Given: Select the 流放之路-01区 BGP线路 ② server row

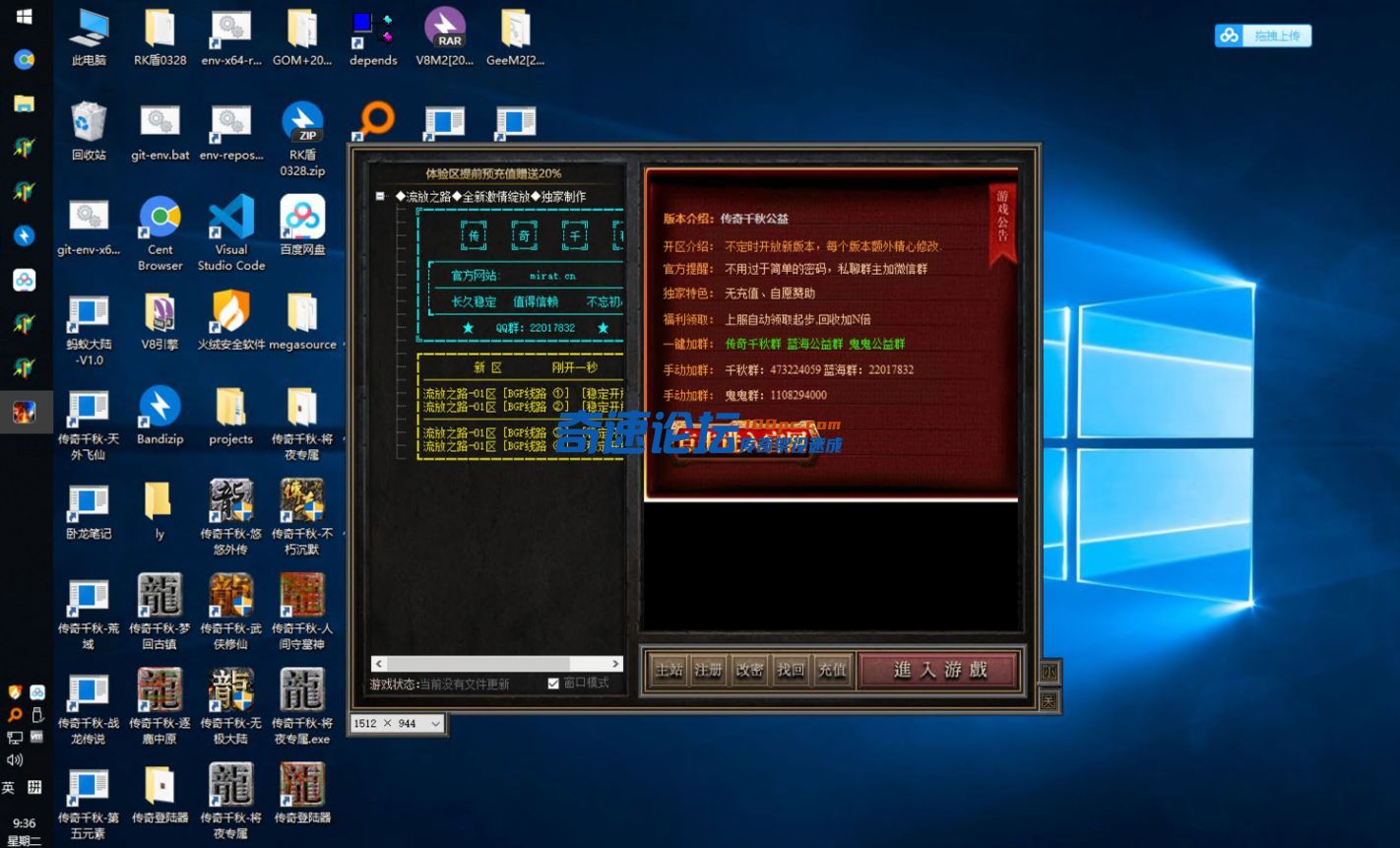Looking at the screenshot, I should point(523,407).
